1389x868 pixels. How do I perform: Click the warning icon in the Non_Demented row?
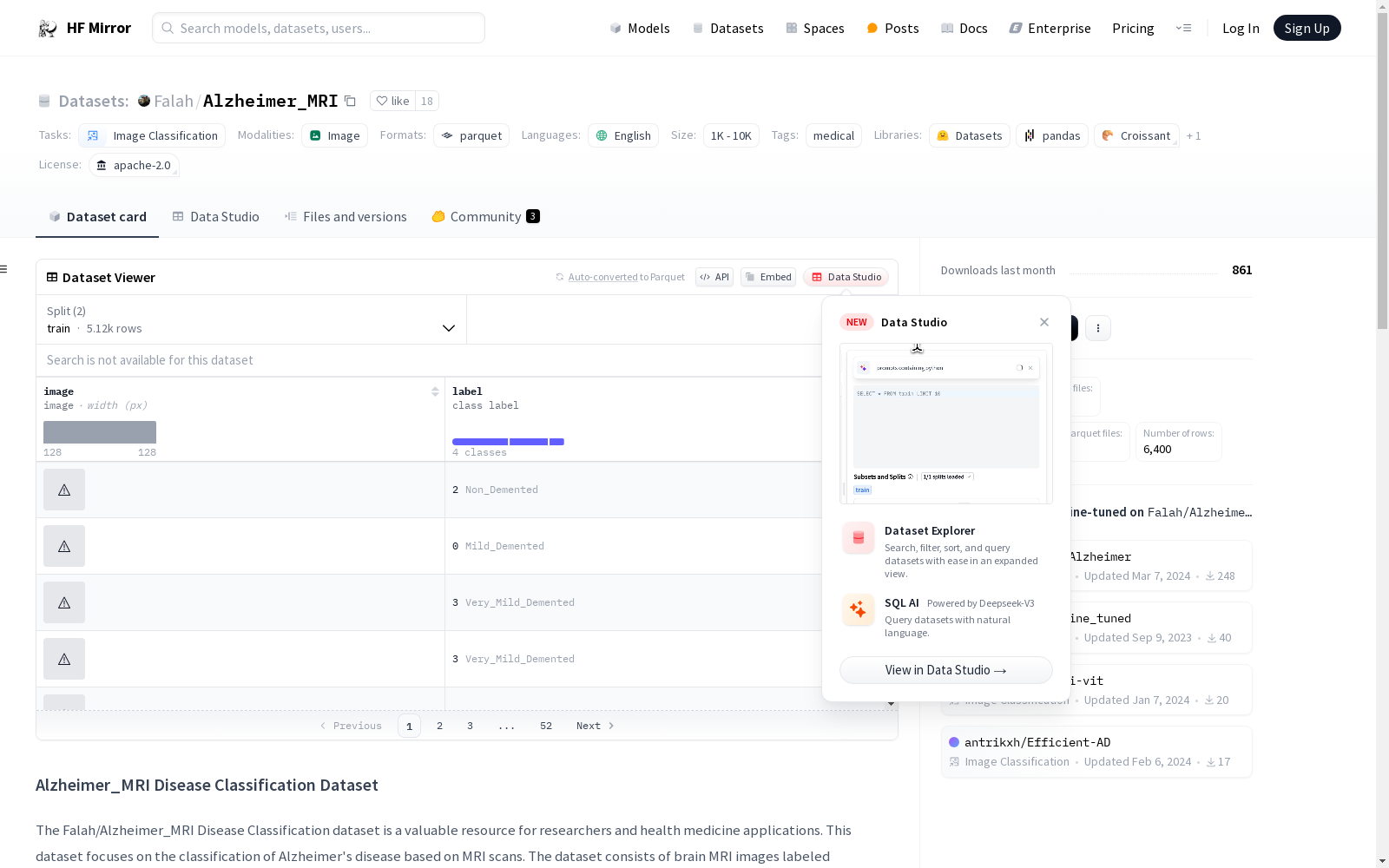[64, 490]
